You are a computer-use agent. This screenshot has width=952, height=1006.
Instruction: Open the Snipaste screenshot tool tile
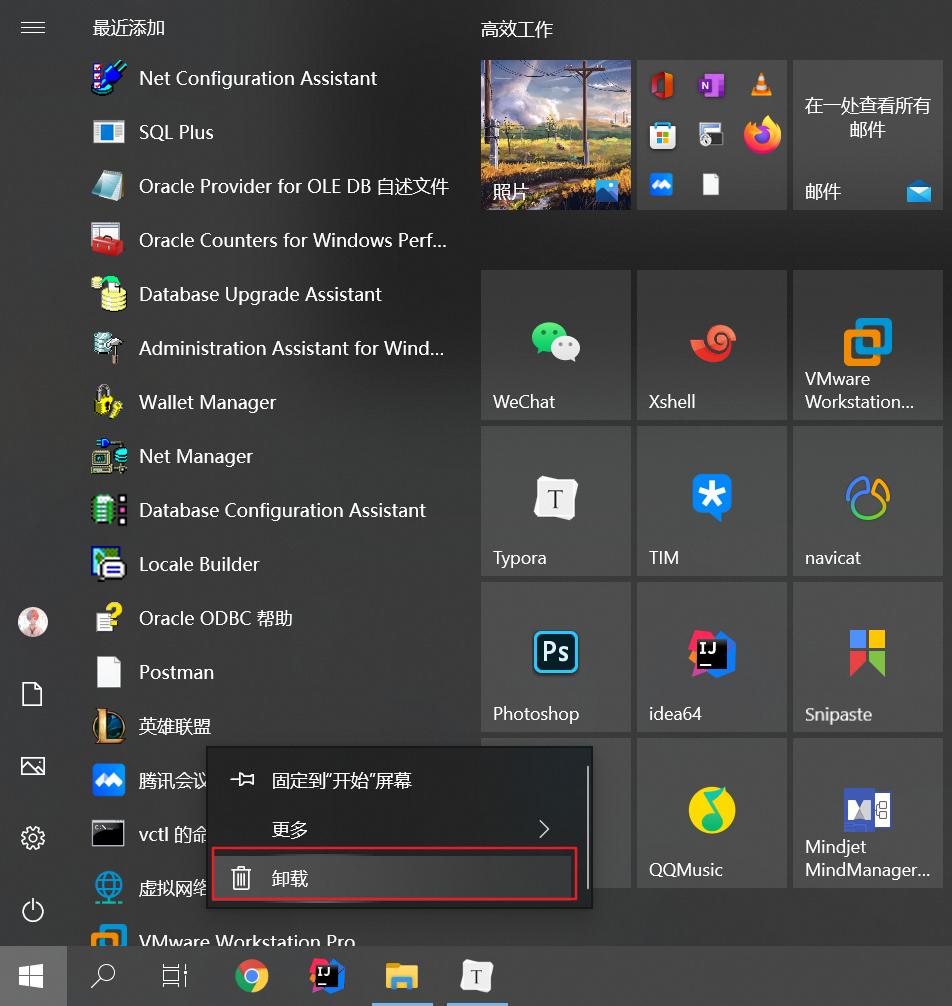(x=867, y=657)
